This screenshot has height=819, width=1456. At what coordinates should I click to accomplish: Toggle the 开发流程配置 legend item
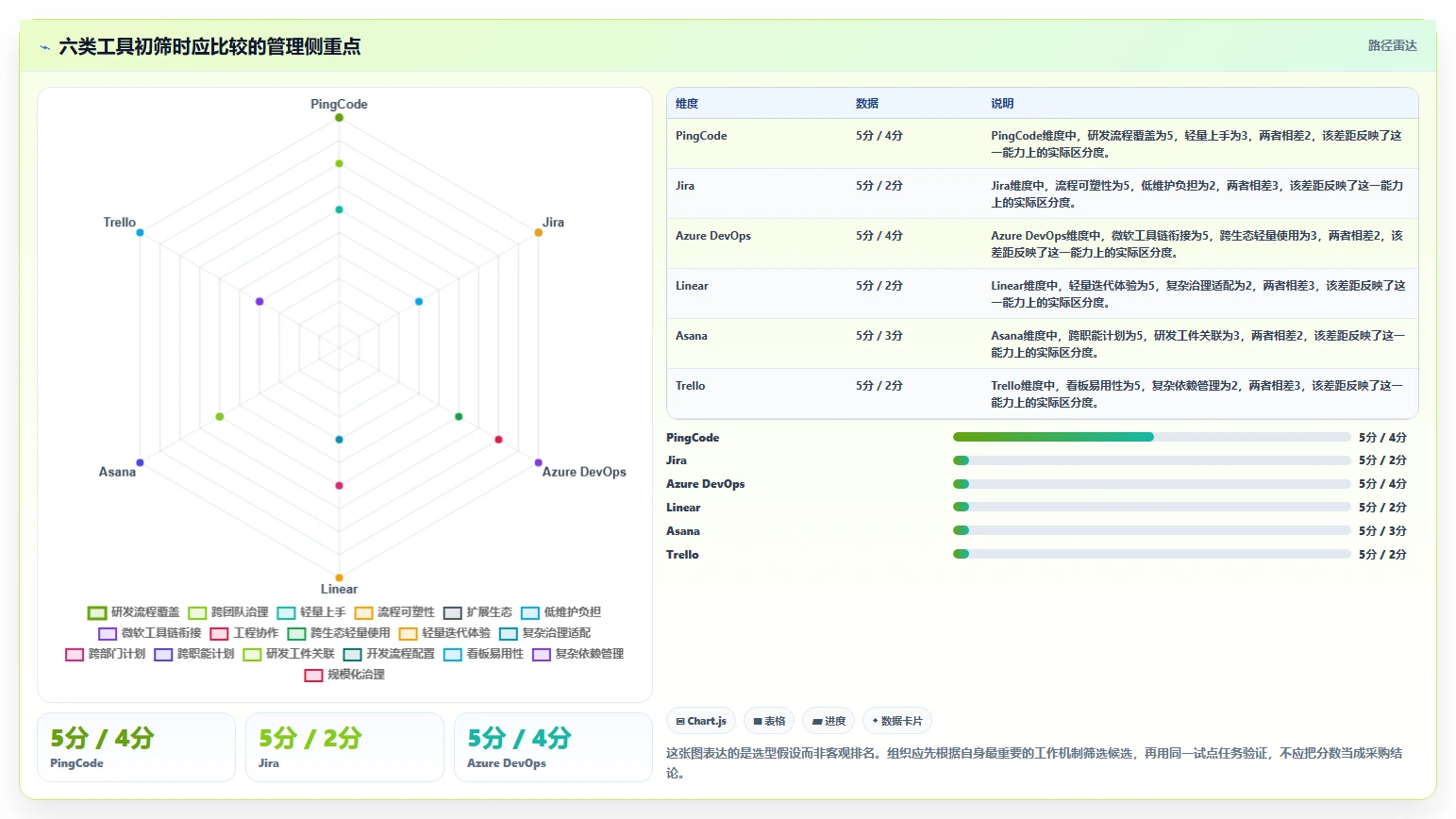point(389,654)
